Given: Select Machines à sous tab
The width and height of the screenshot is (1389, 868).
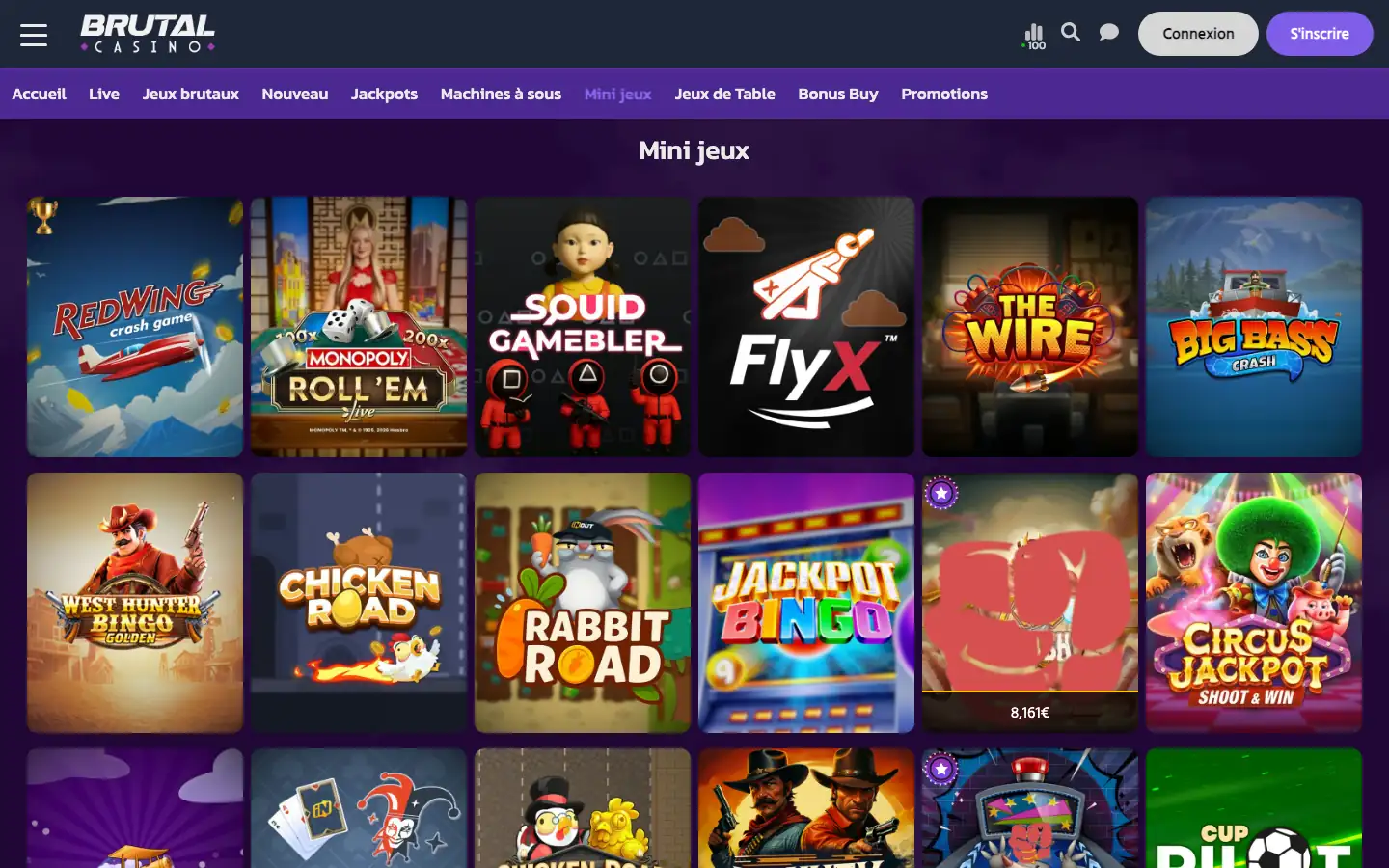Looking at the screenshot, I should [501, 94].
